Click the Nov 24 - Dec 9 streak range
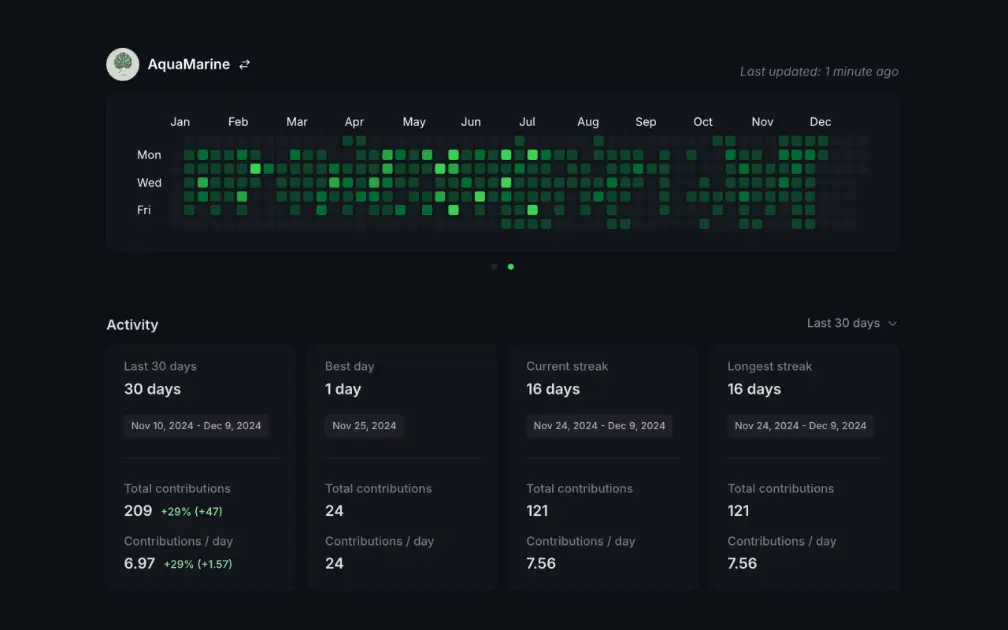 [600, 425]
